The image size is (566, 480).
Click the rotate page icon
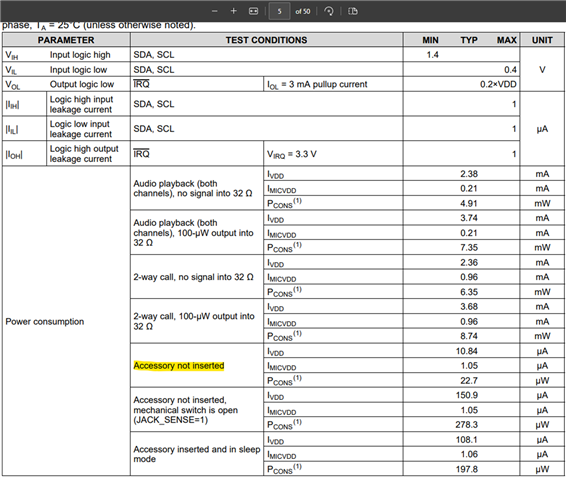click(x=329, y=11)
